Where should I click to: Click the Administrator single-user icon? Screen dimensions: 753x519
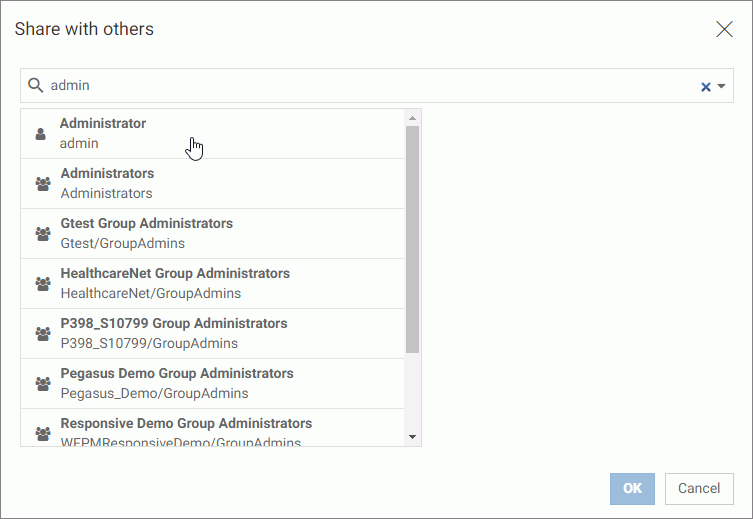point(40,134)
